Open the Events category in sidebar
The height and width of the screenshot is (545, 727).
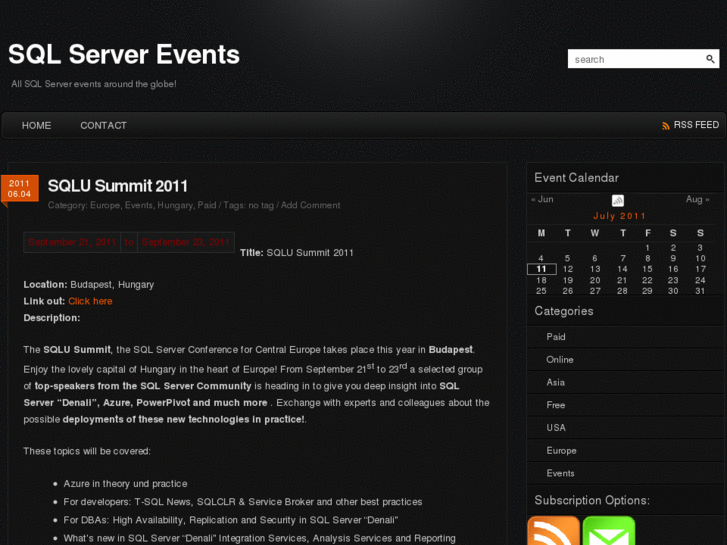(561, 473)
